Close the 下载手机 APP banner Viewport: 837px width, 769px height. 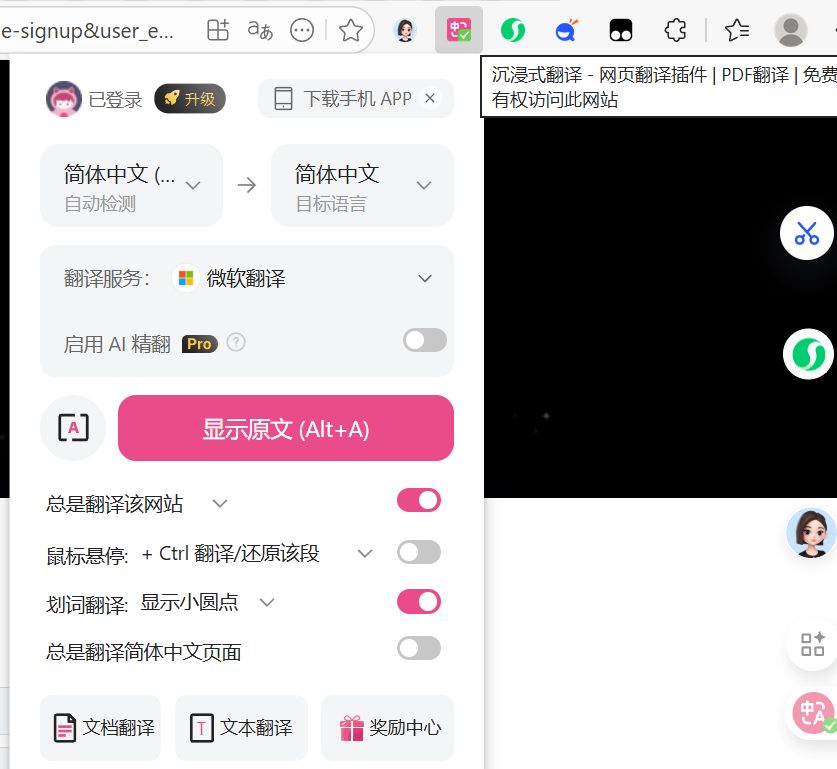tap(430, 98)
